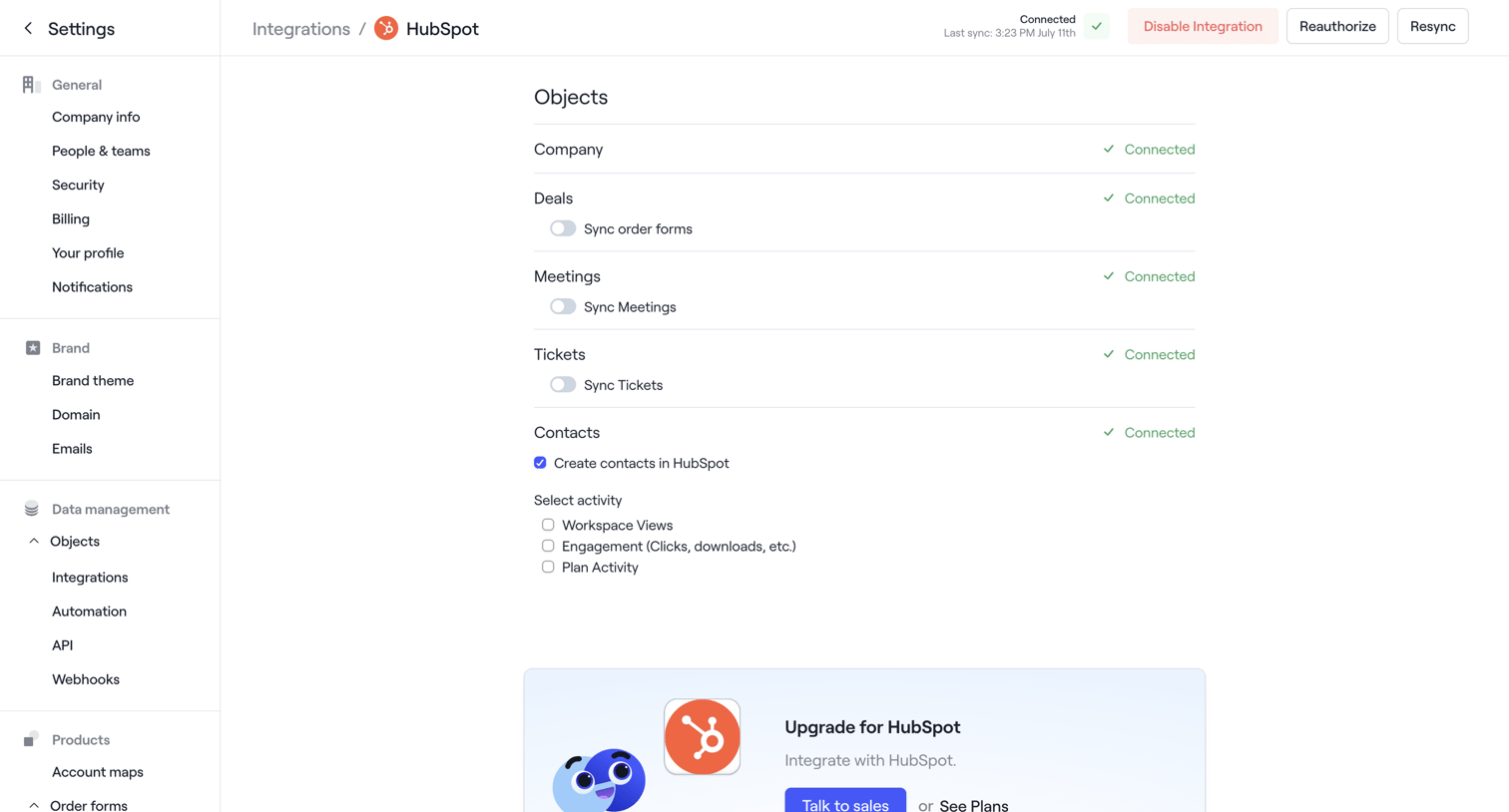Go to Domain settings
Viewport: 1509px width, 812px height.
(76, 414)
